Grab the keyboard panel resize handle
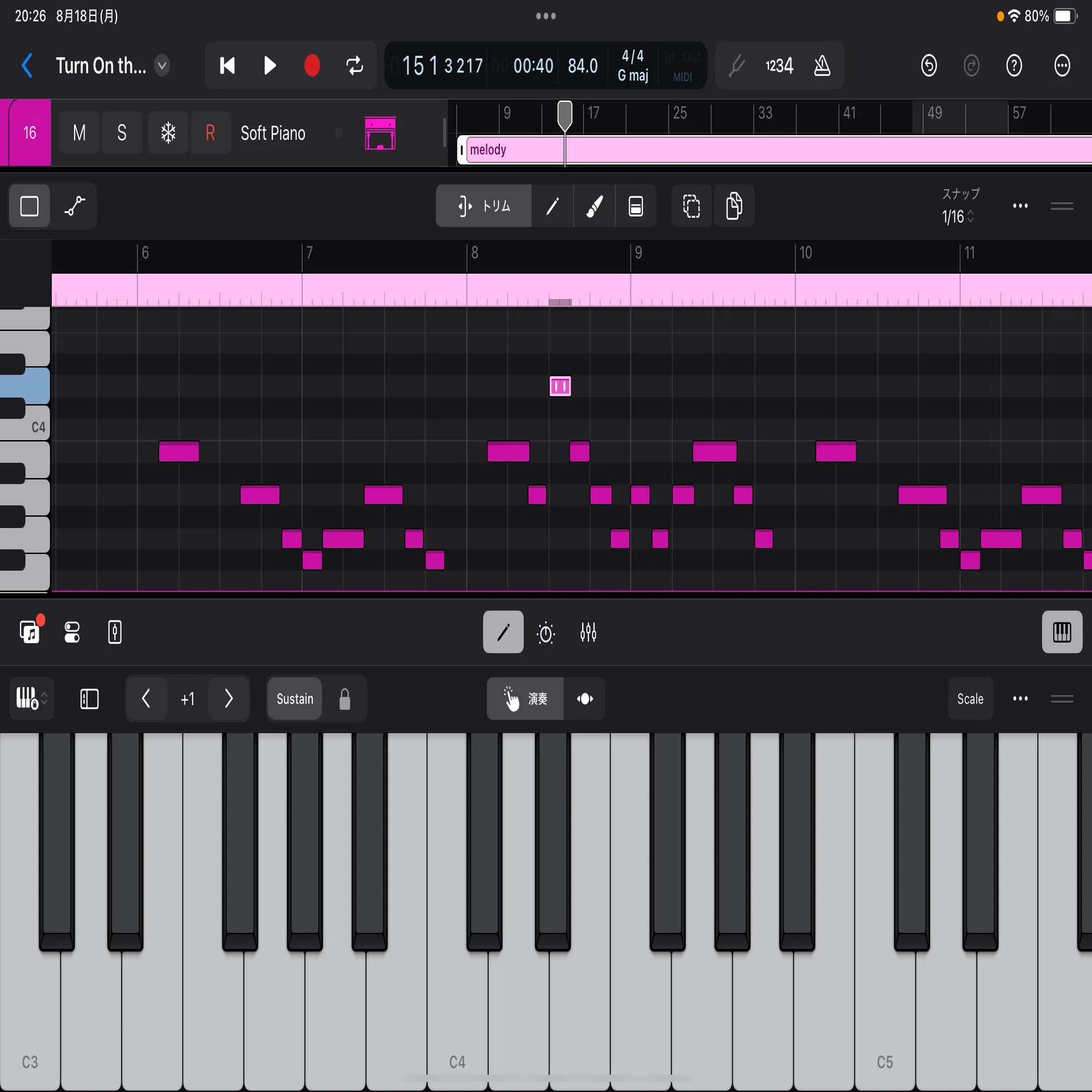 tap(1062, 698)
